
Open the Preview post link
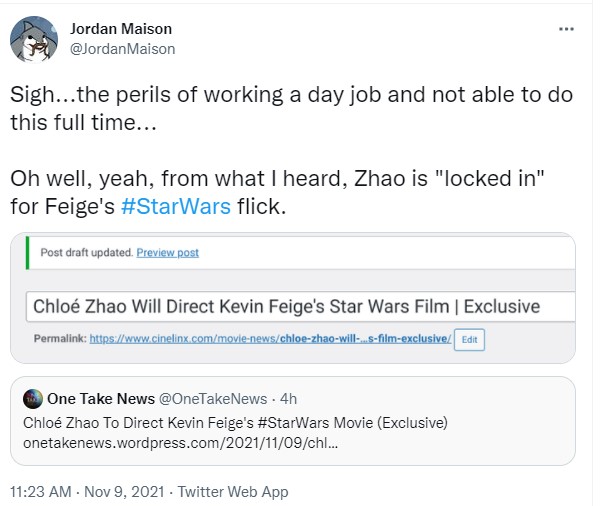click(x=168, y=253)
